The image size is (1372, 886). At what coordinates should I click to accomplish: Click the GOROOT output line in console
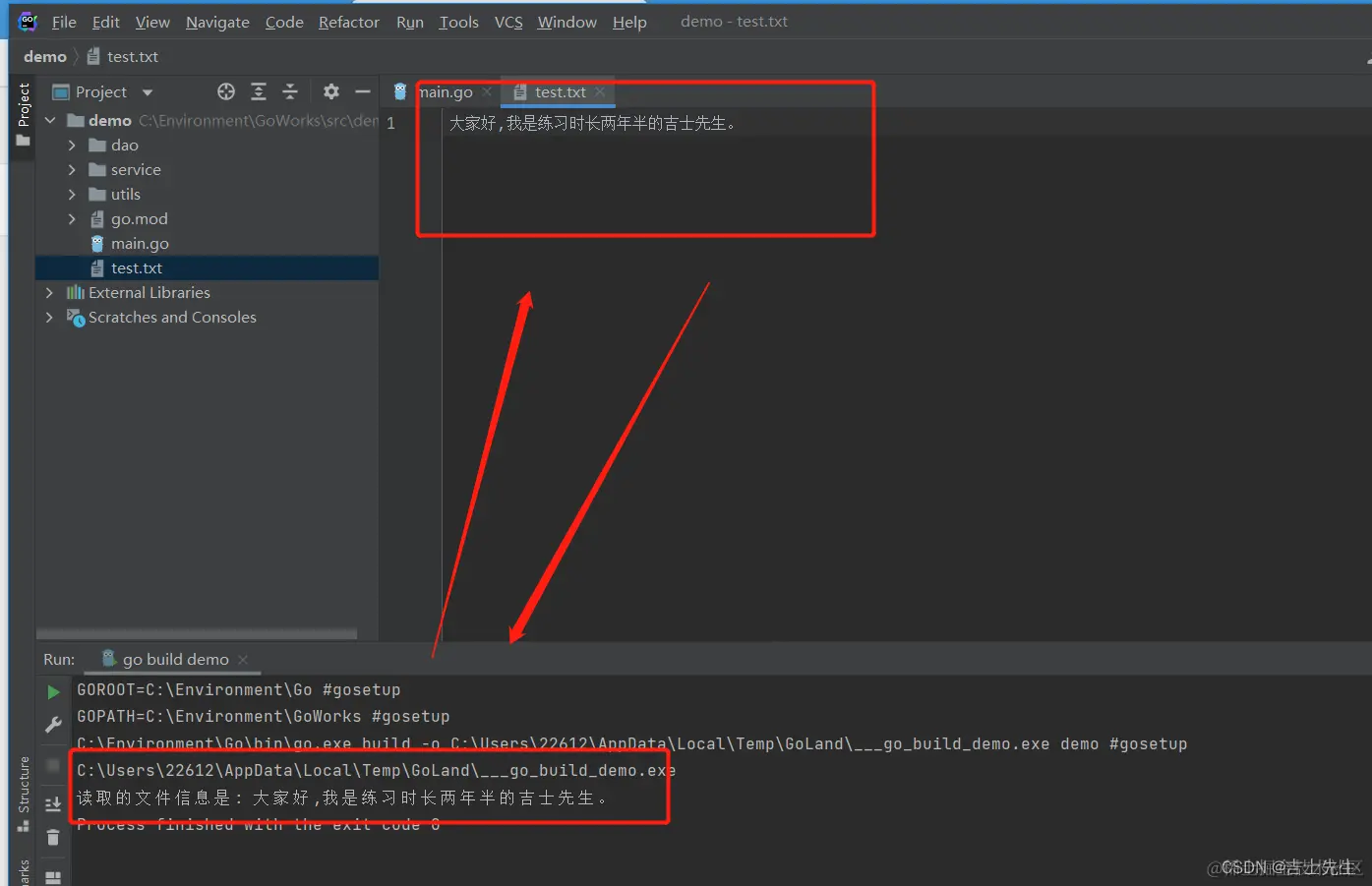point(239,689)
